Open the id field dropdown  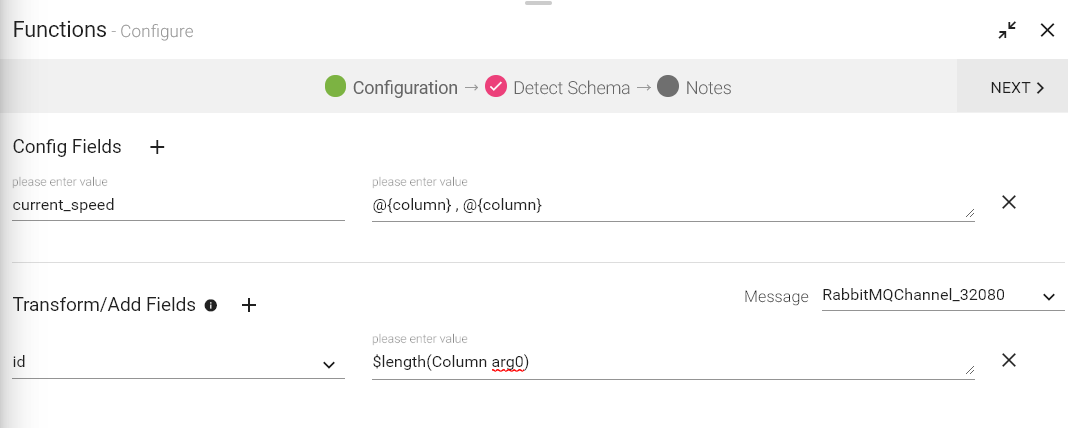click(328, 364)
